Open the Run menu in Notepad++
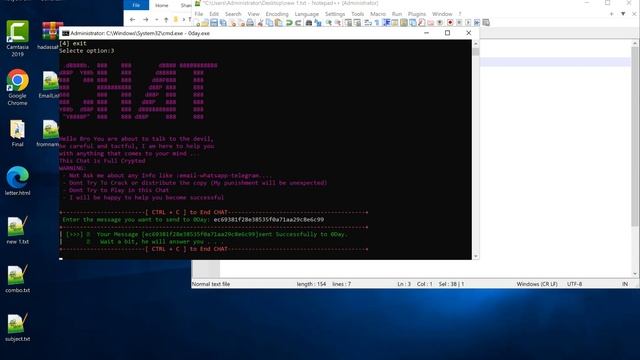 [397, 14]
